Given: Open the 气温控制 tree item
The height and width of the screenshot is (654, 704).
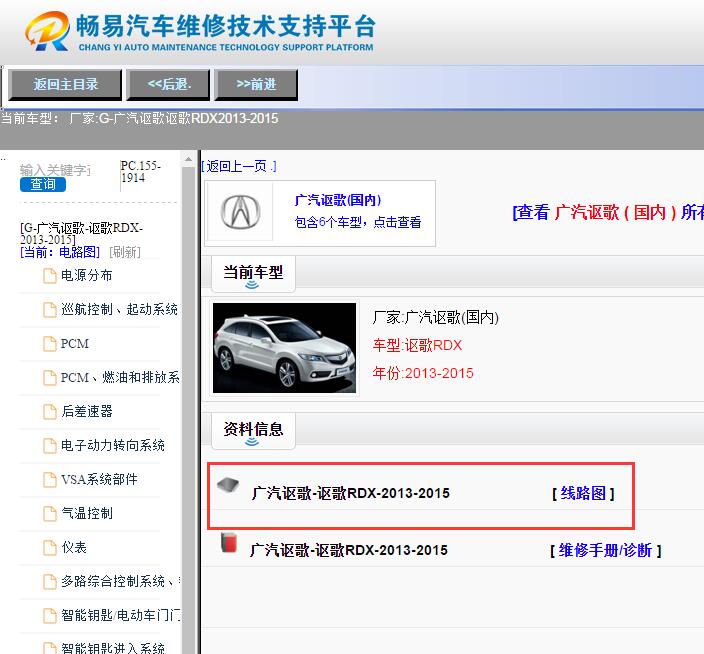Looking at the screenshot, I should (87, 513).
